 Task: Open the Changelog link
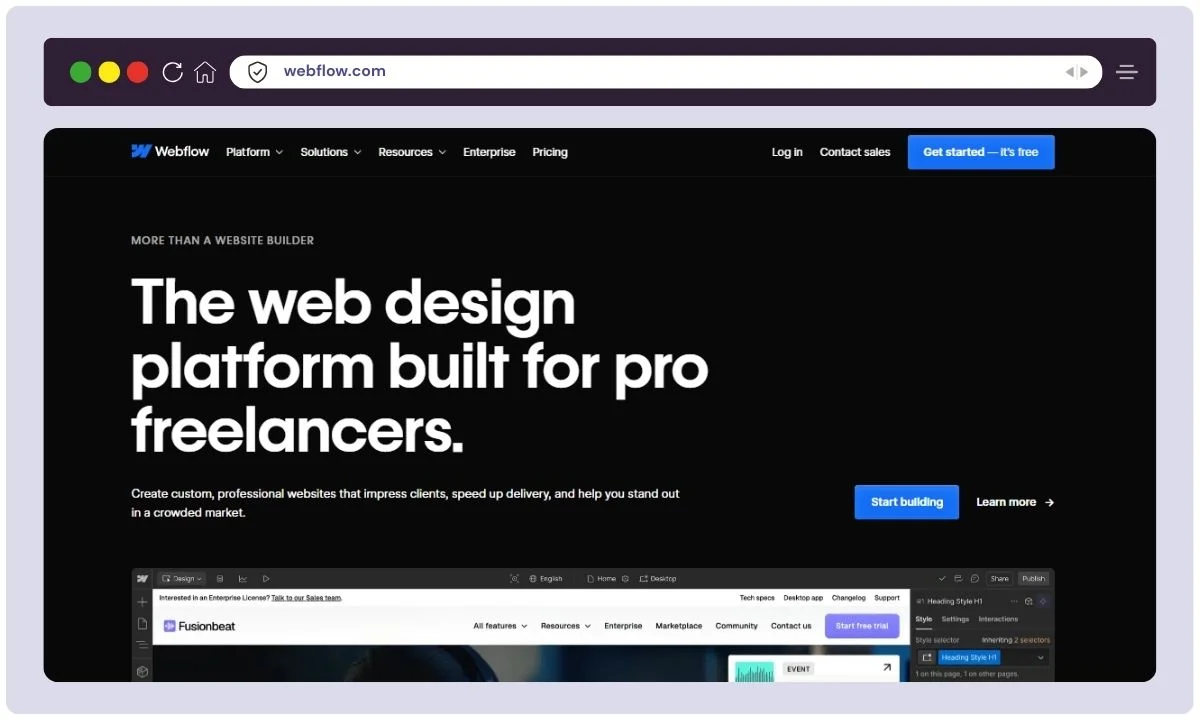pyautogui.click(x=849, y=598)
